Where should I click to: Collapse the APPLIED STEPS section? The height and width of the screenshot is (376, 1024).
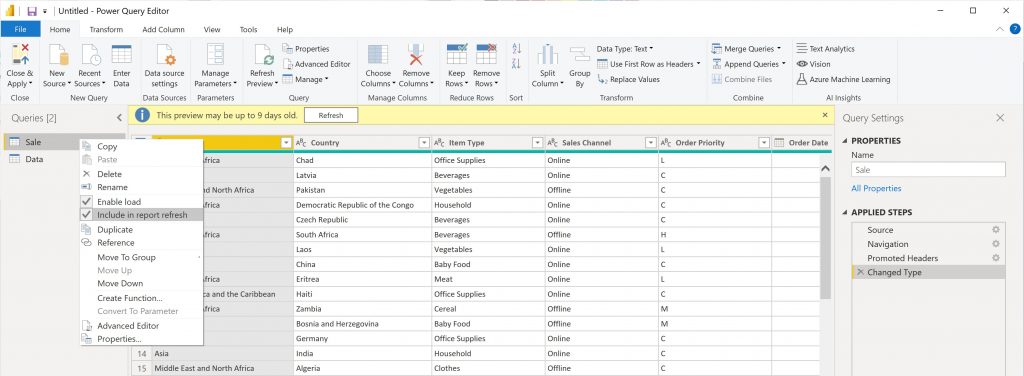point(844,213)
